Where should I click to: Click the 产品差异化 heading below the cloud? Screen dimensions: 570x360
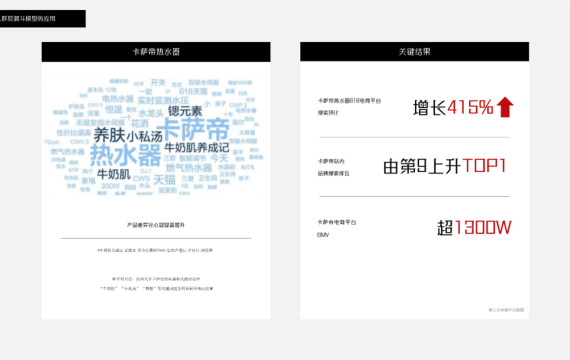156,225
